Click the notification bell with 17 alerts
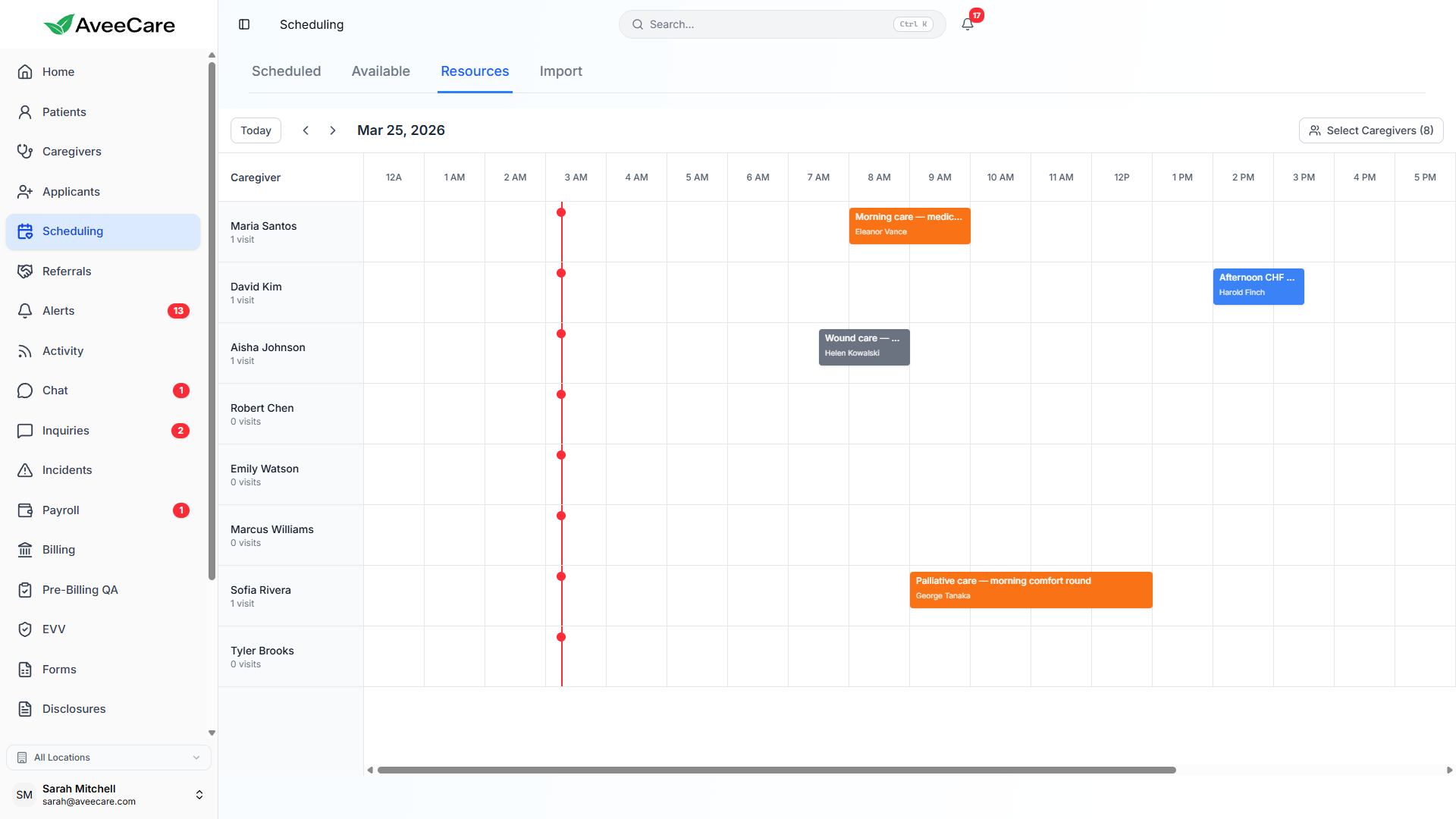 coord(967,24)
